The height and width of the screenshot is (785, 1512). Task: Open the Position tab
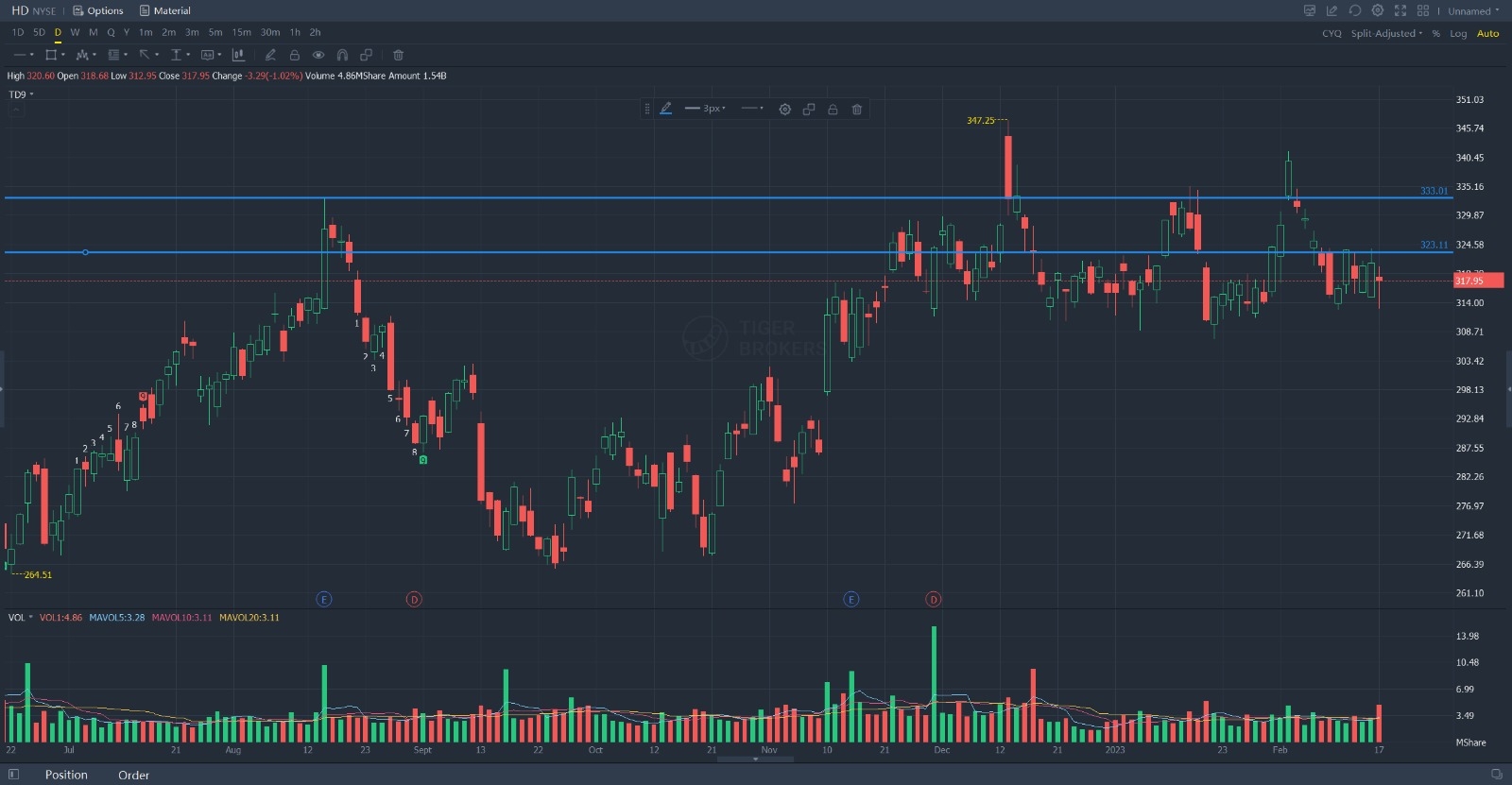[66, 775]
